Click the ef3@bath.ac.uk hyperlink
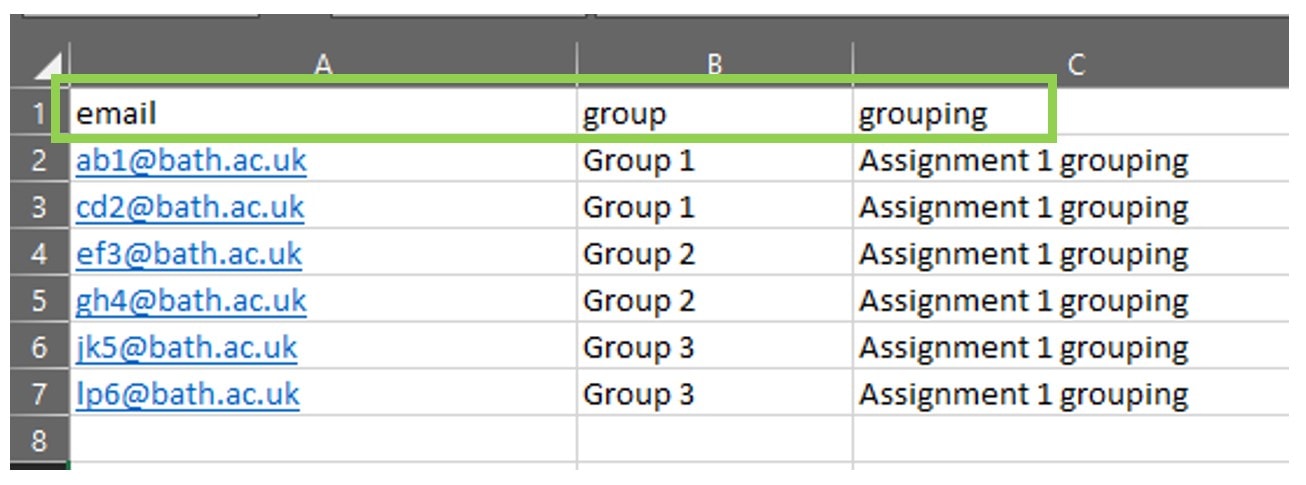 pos(189,254)
